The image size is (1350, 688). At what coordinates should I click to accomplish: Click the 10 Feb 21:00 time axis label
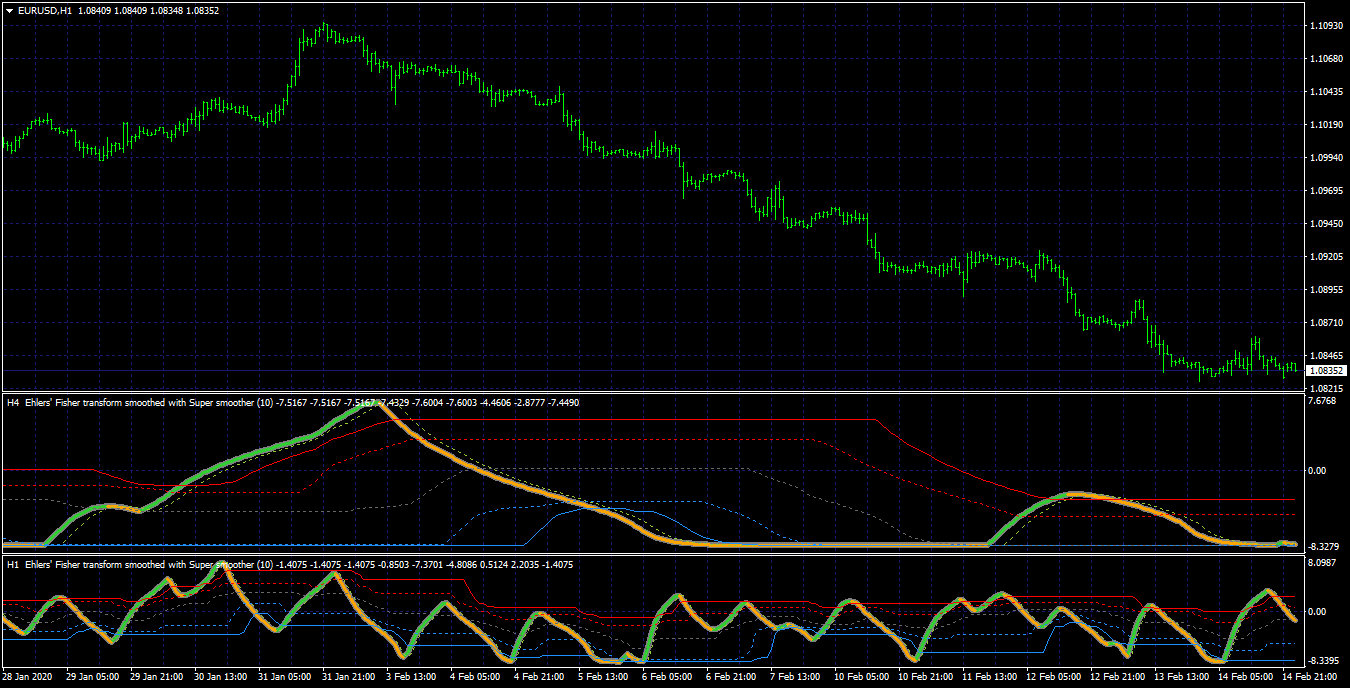[x=926, y=677]
